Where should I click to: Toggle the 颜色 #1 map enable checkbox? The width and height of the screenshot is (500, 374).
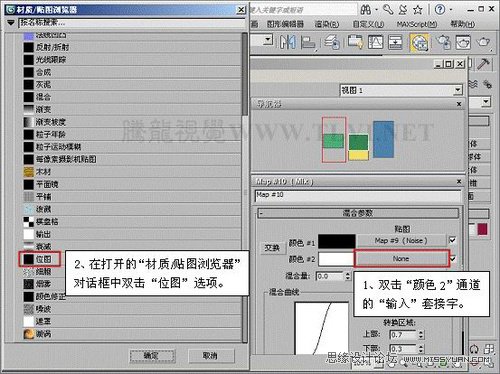click(452, 240)
